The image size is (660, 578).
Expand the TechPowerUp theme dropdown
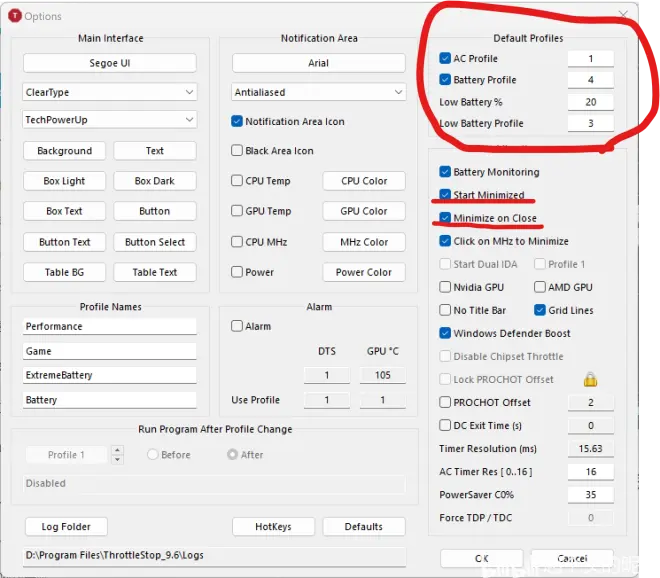(x=110, y=120)
